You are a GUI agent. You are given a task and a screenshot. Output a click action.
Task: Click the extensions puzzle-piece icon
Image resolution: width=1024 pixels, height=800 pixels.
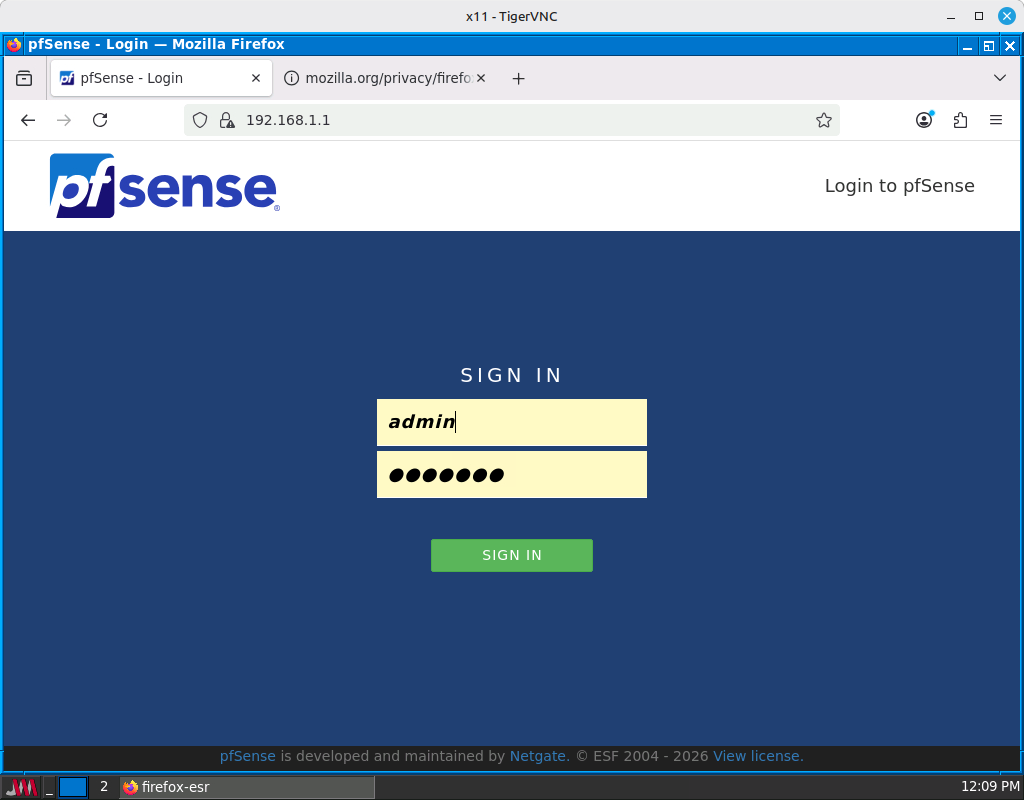pyautogui.click(x=960, y=120)
